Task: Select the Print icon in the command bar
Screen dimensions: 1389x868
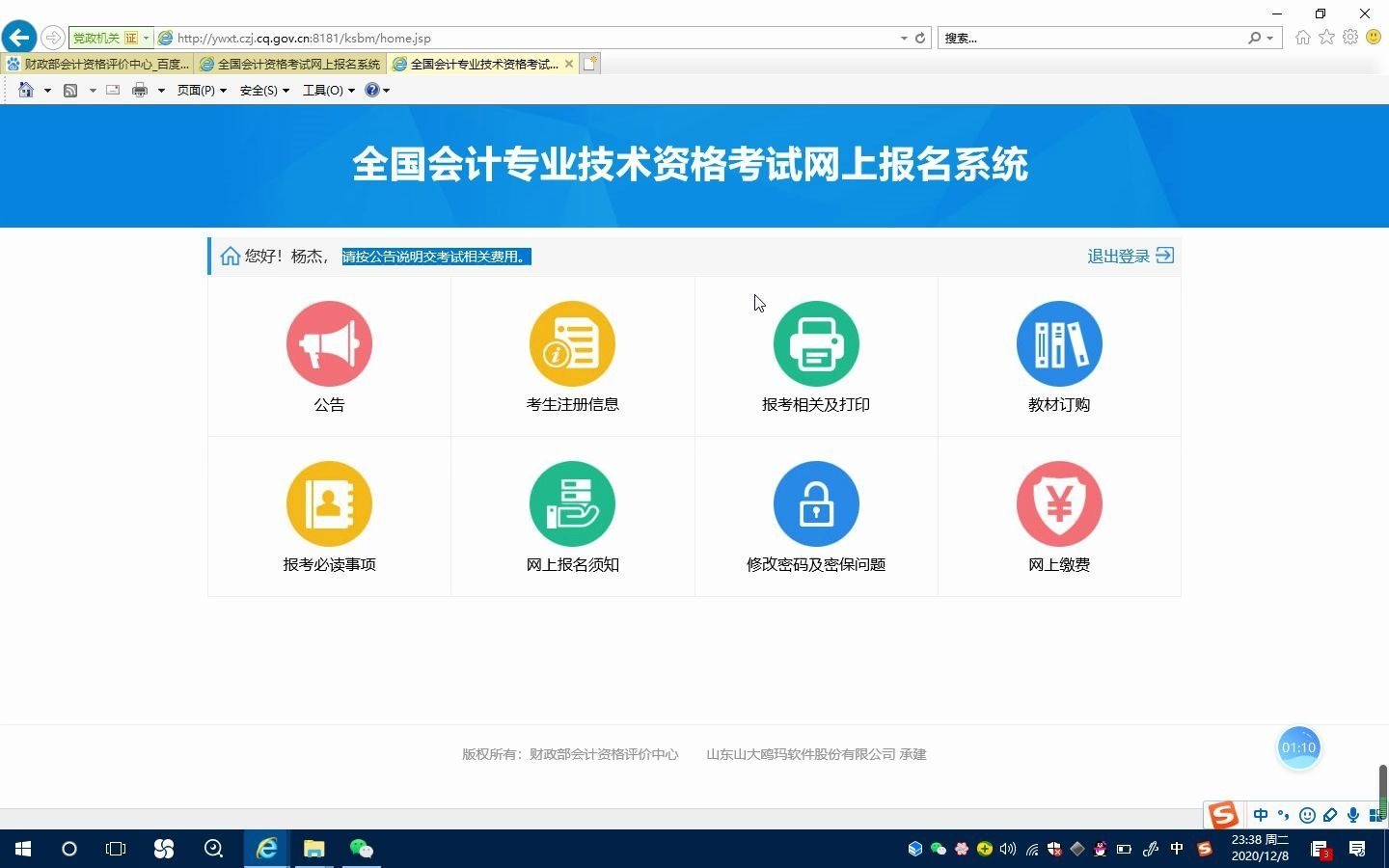Action: coord(140,90)
